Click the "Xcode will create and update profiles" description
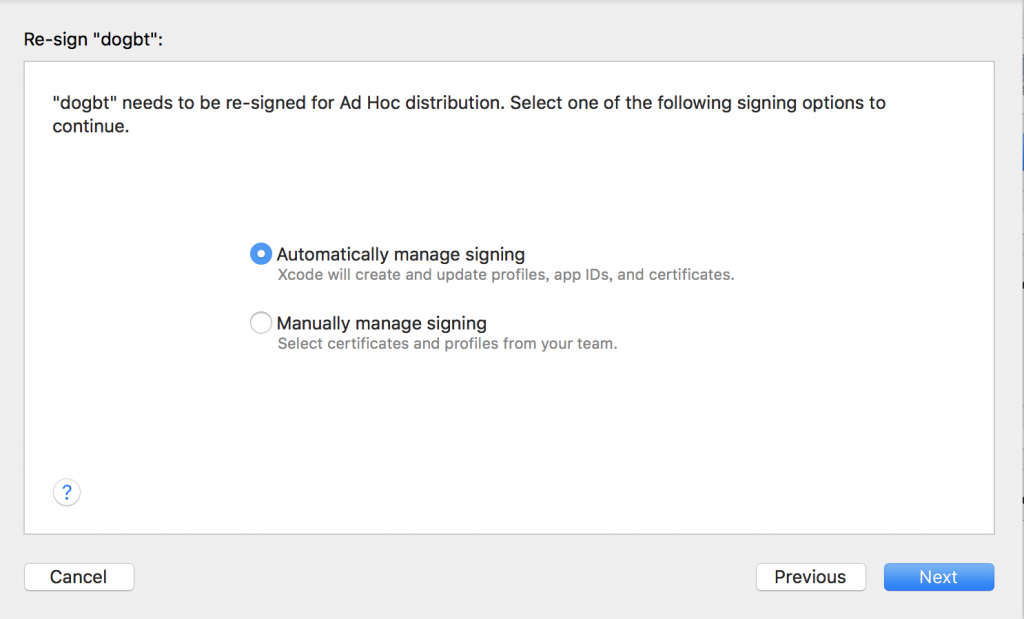 (x=505, y=275)
